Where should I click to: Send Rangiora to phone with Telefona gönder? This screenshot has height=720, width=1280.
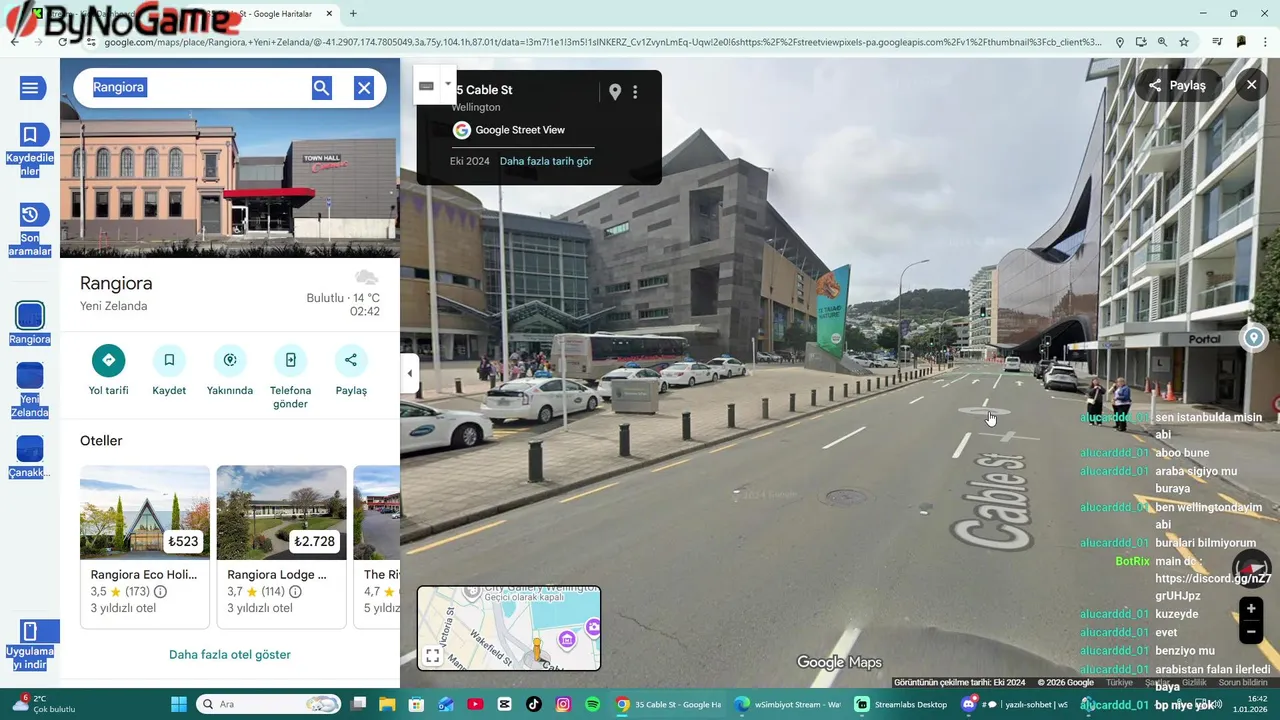point(290,377)
